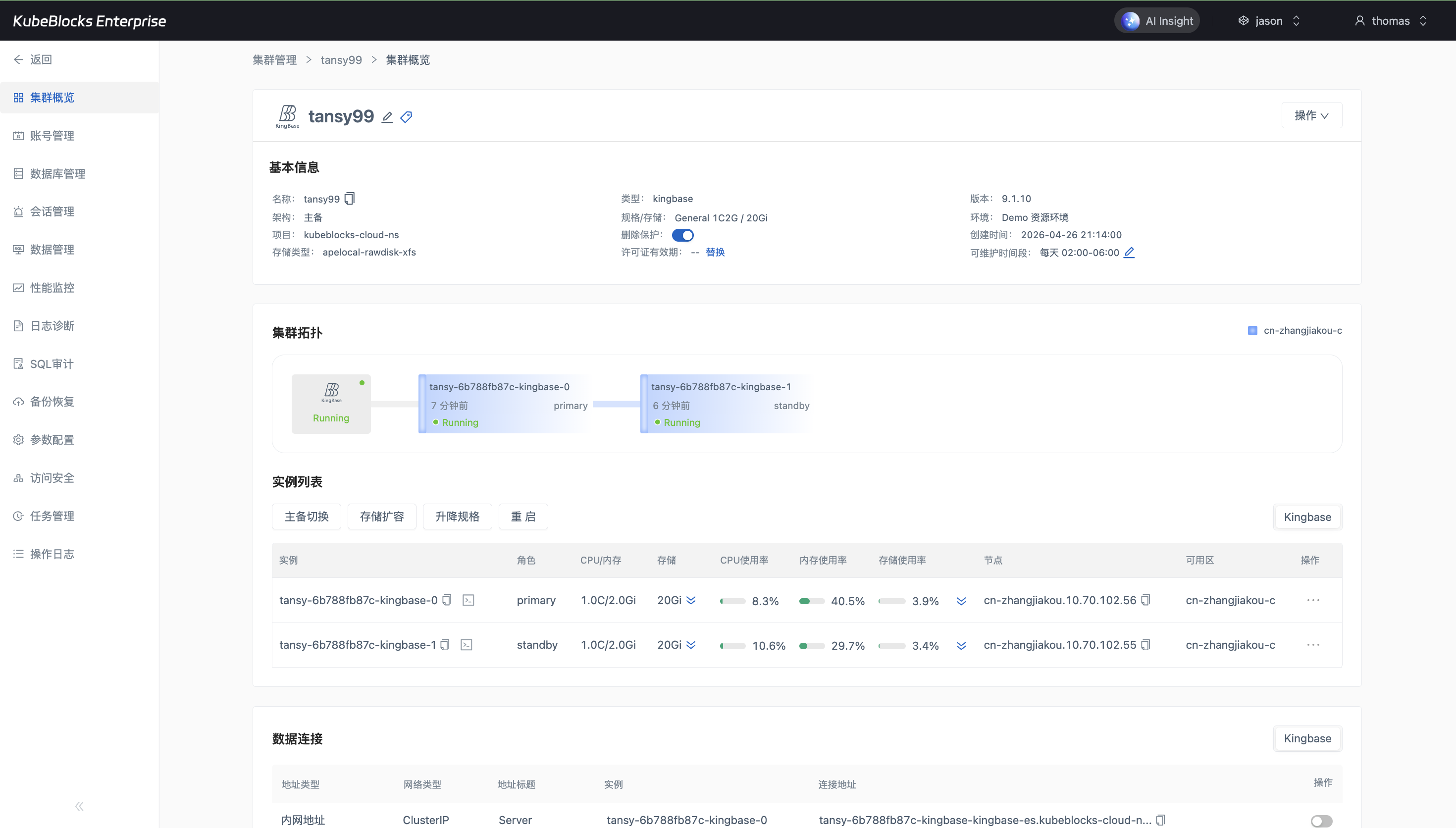The width and height of the screenshot is (1456, 828).
Task: Open 备份恢复 in the sidebar
Action: click(x=52, y=402)
